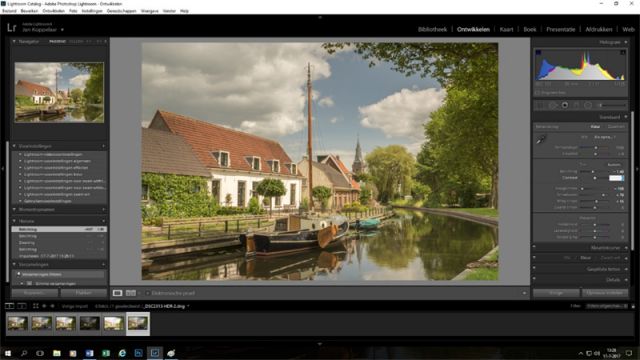This screenshot has height=360, width=640.
Task: Collapse the Histogram panel
Action: (x=626, y=42)
